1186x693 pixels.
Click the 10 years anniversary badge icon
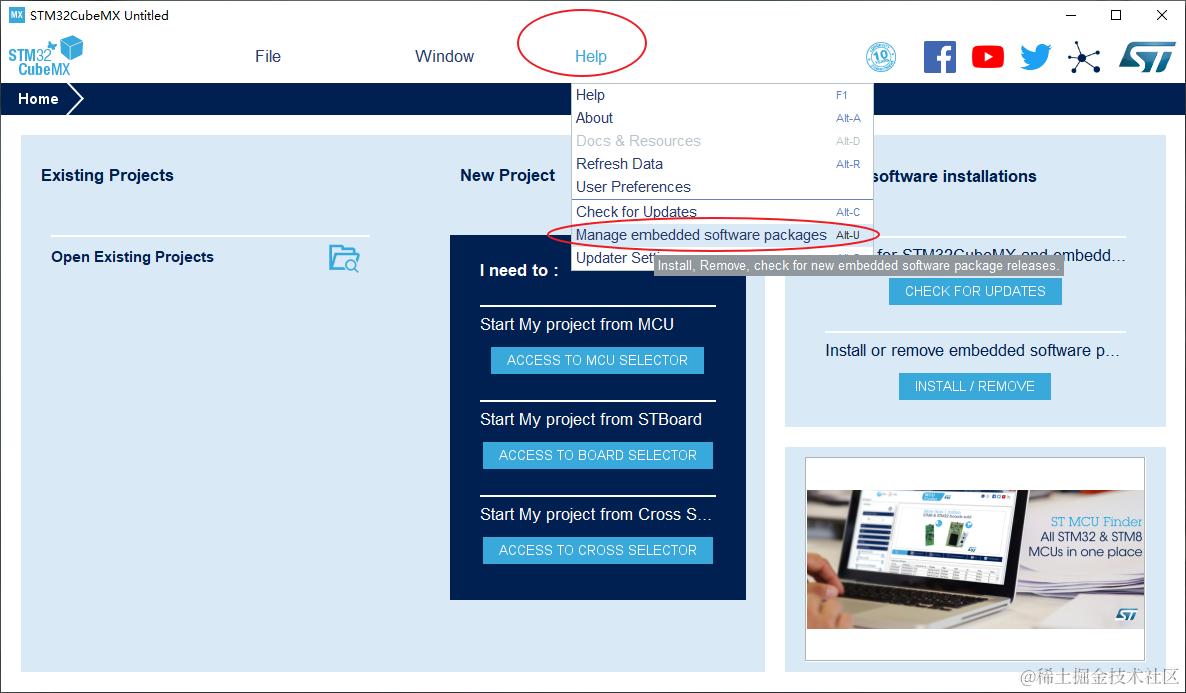(880, 57)
